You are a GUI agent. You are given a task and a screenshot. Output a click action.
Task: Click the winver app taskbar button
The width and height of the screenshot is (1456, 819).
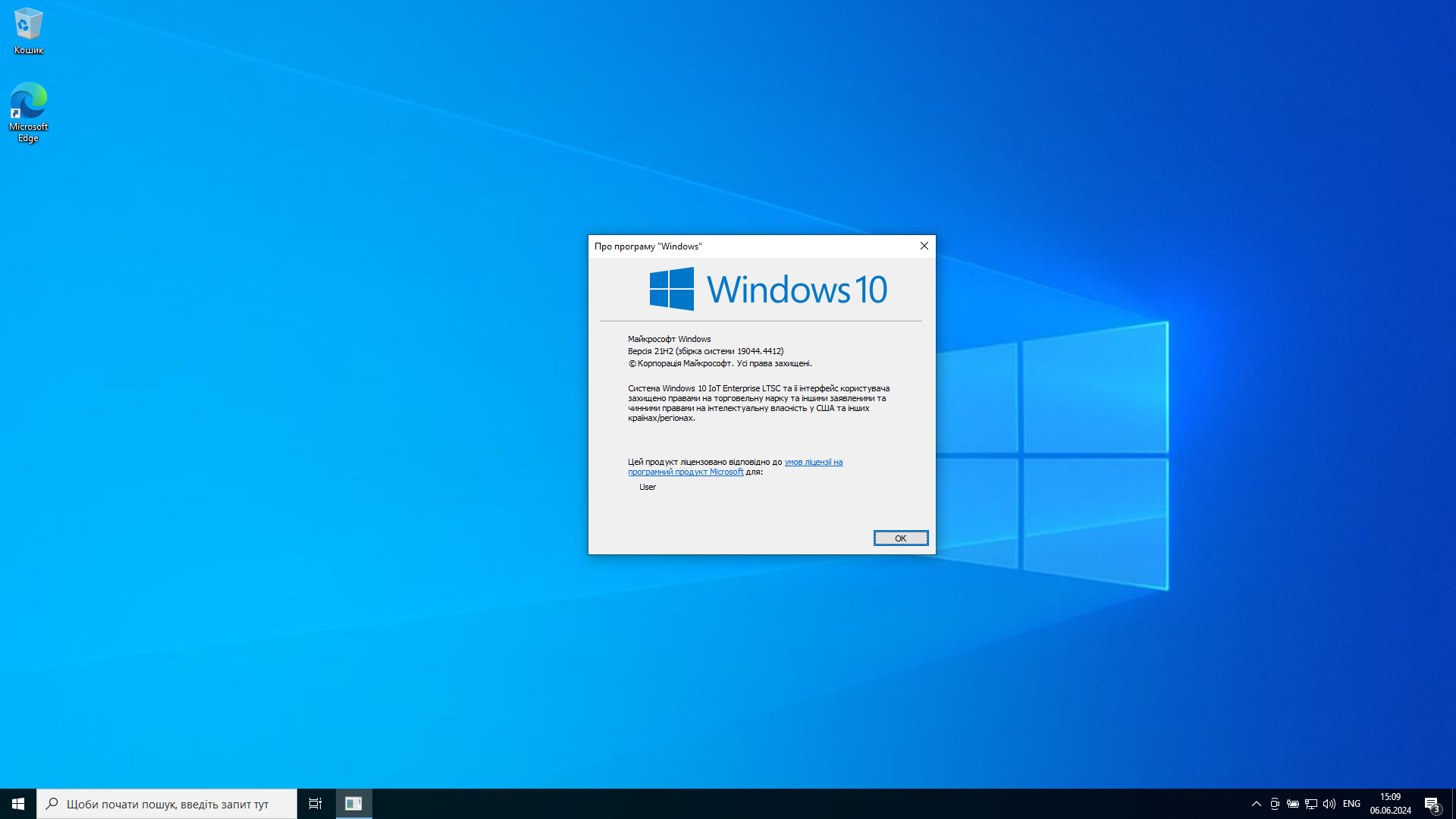353,804
